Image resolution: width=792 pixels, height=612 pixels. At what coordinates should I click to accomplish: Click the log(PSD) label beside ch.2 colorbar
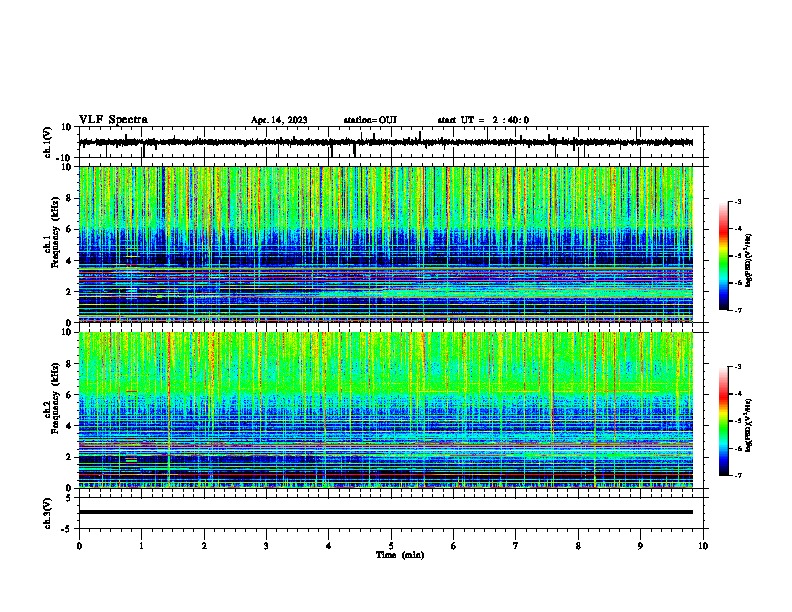coord(749,425)
